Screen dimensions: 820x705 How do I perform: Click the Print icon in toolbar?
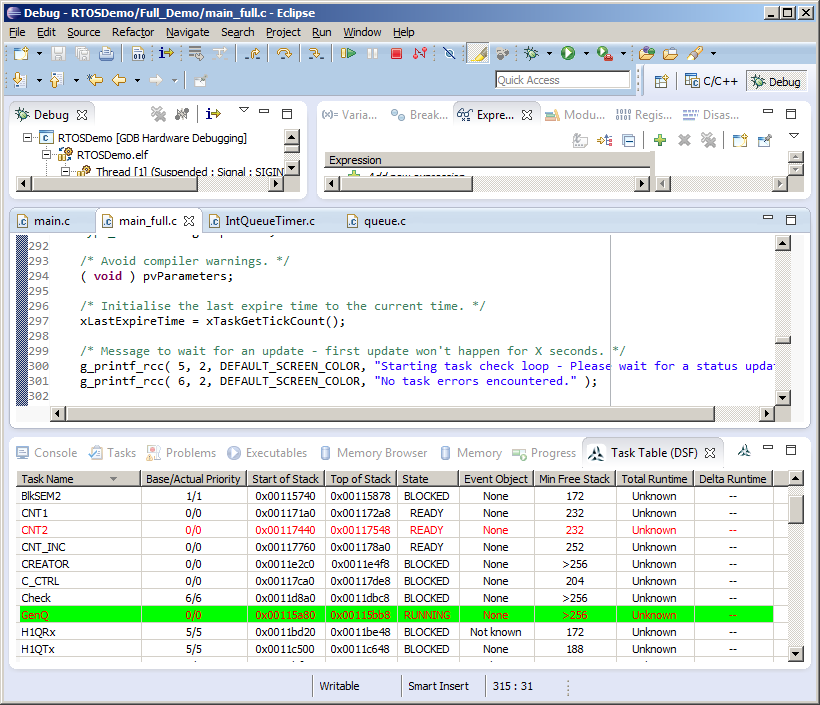(106, 53)
